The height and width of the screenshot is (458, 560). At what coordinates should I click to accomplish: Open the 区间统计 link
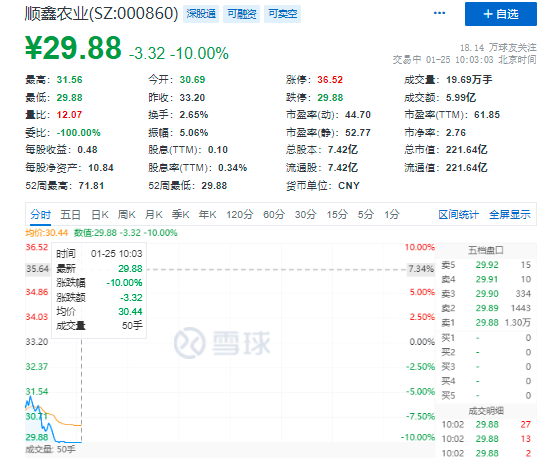tap(458, 214)
